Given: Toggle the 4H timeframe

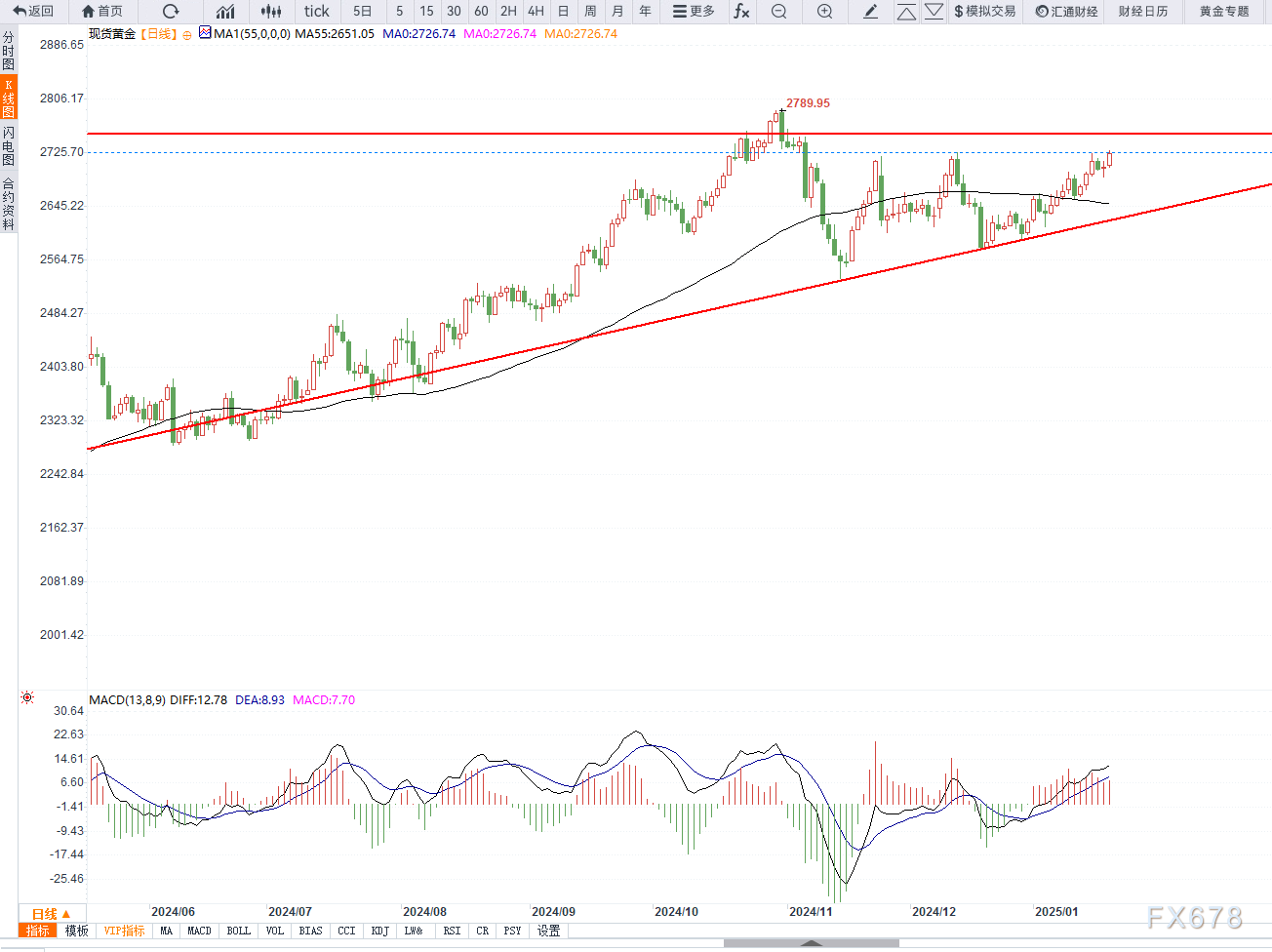Looking at the screenshot, I should [x=536, y=12].
